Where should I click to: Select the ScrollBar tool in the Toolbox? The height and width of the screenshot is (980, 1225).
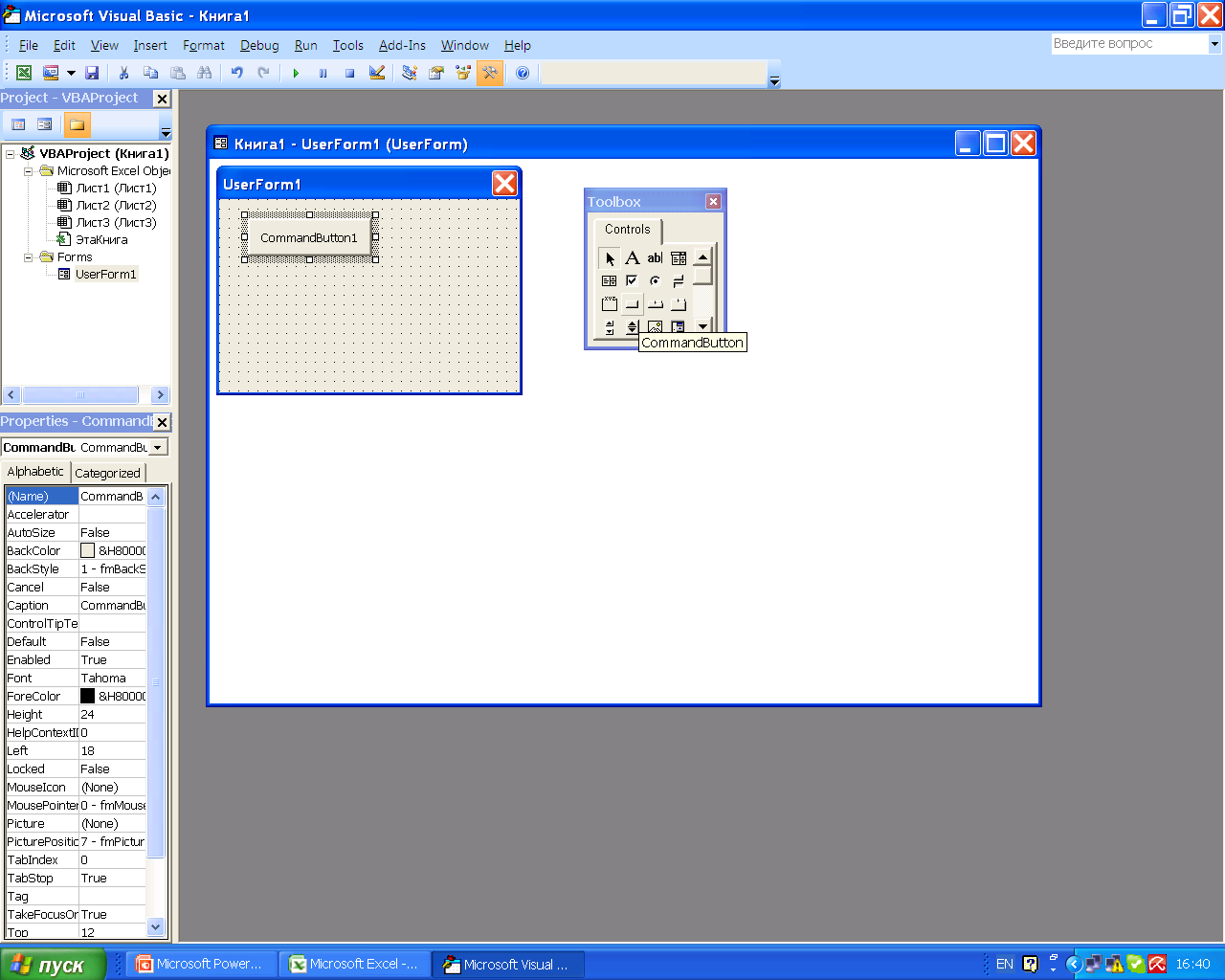point(610,327)
